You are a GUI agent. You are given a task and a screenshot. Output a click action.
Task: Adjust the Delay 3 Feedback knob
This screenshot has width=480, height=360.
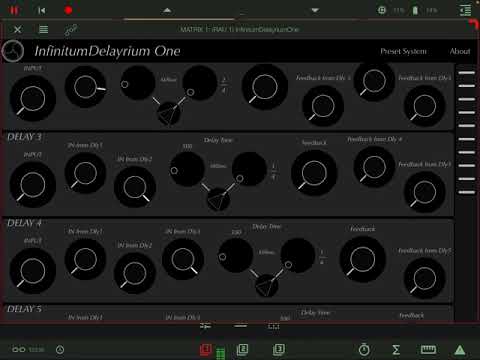tap(314, 173)
